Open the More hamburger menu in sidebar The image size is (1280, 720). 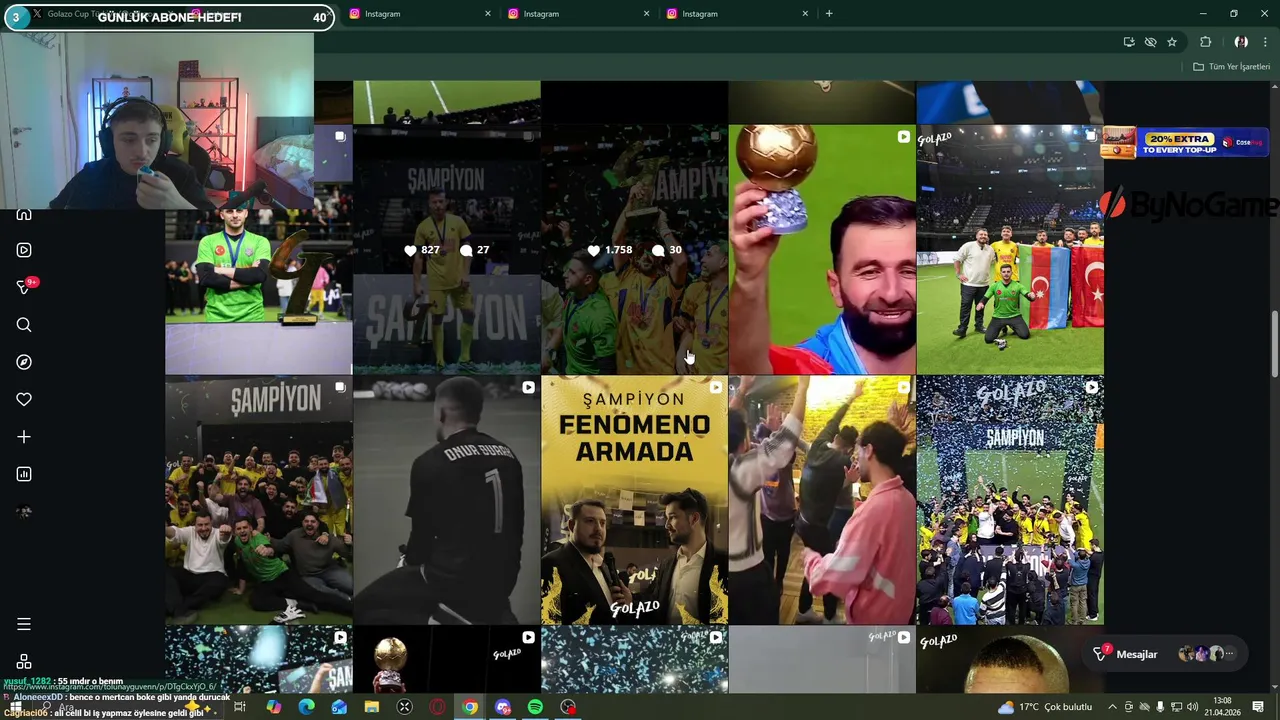click(x=24, y=624)
